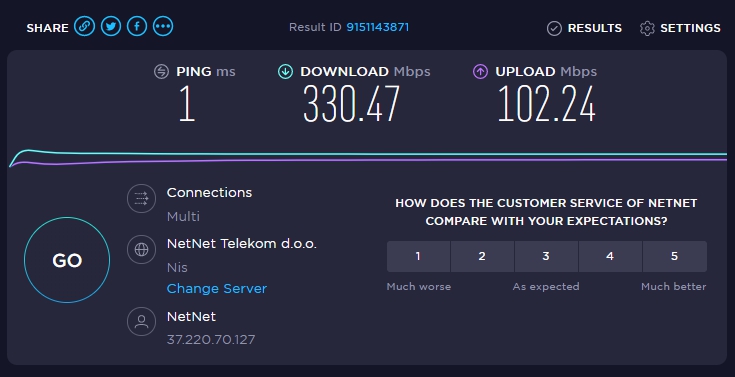Click the Connections multi-arrow icon
Image resolution: width=735 pixels, height=377 pixels.
(x=141, y=199)
